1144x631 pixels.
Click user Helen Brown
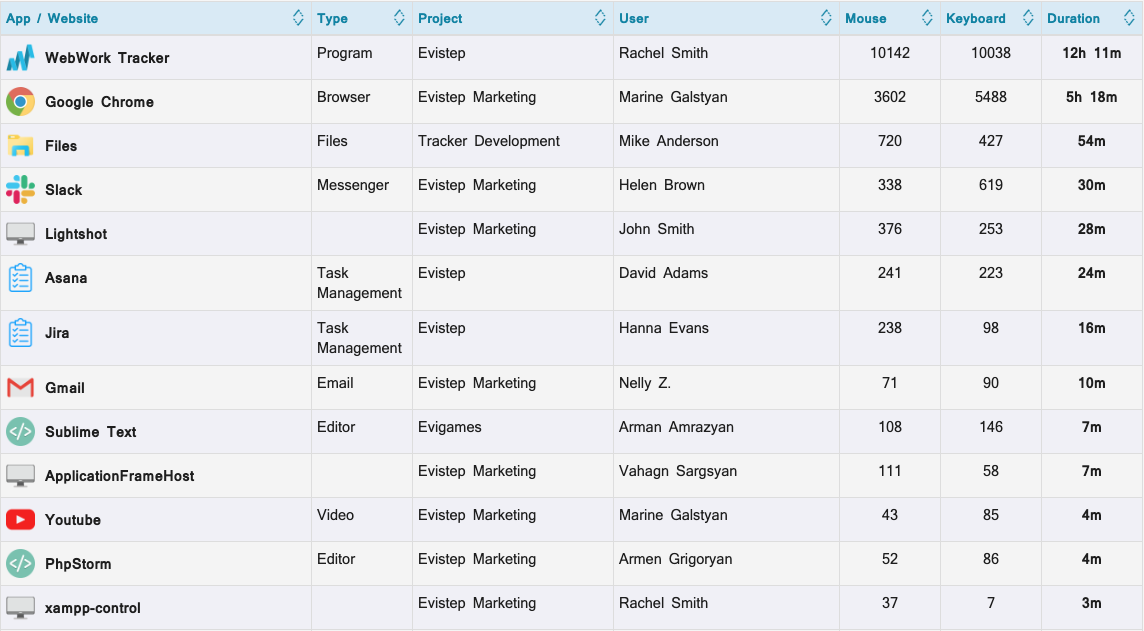click(x=662, y=185)
